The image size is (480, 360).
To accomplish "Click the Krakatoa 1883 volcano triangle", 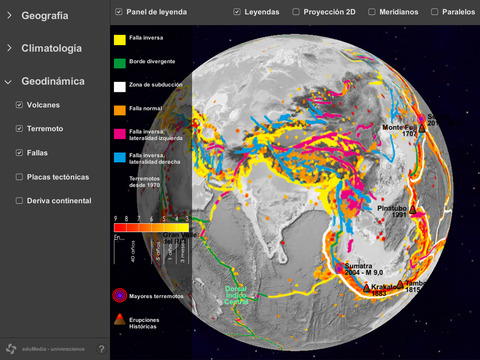I will 366,288.
